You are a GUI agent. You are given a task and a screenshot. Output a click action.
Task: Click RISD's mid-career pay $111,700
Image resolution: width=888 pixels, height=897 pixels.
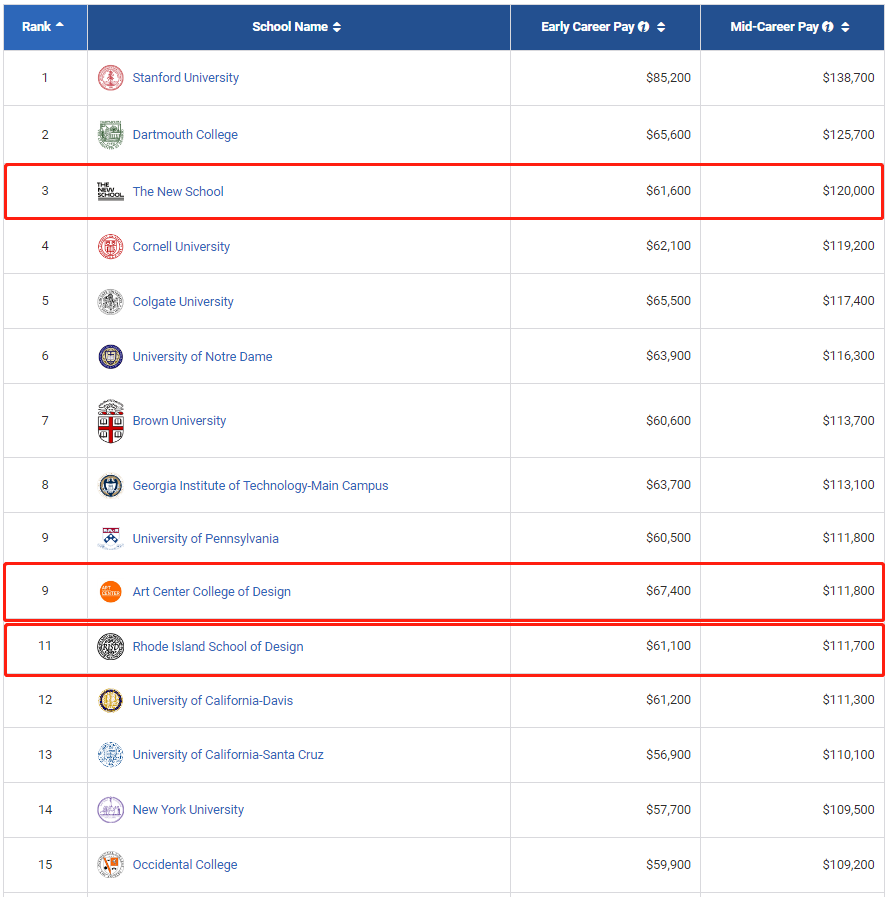point(849,646)
